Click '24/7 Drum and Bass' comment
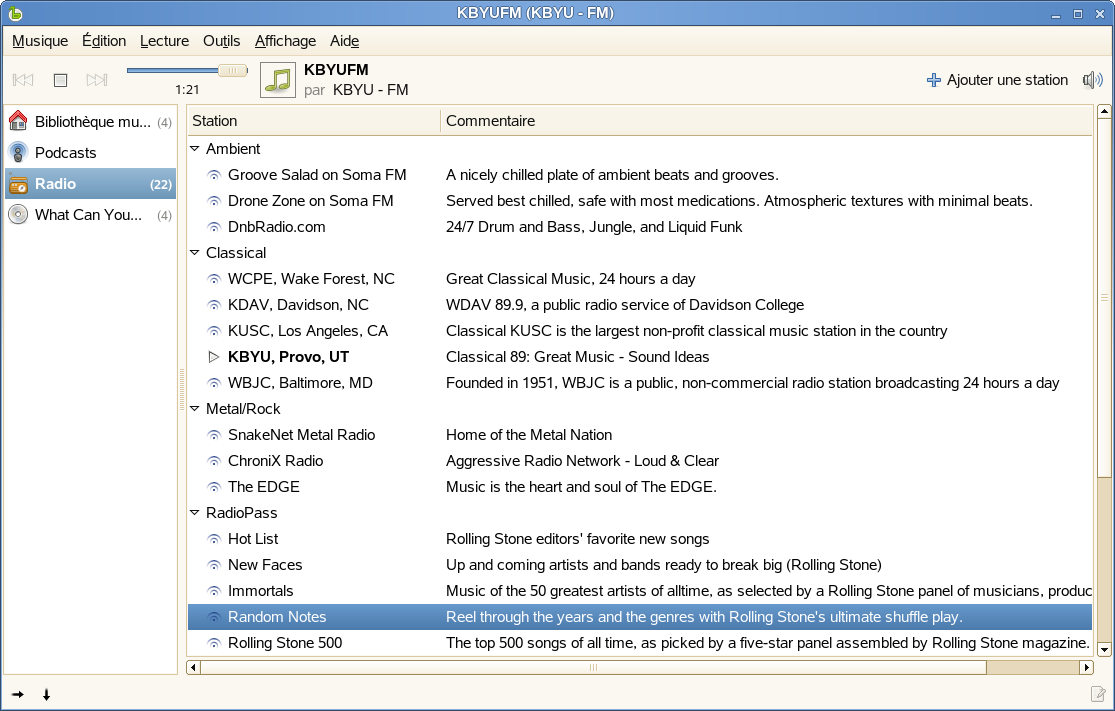The width and height of the screenshot is (1115, 711). pyautogui.click(x=594, y=227)
